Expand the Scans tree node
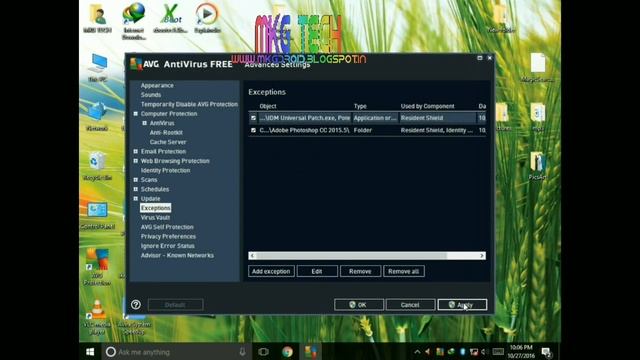Screen dimensions: 640x360 tap(136, 180)
